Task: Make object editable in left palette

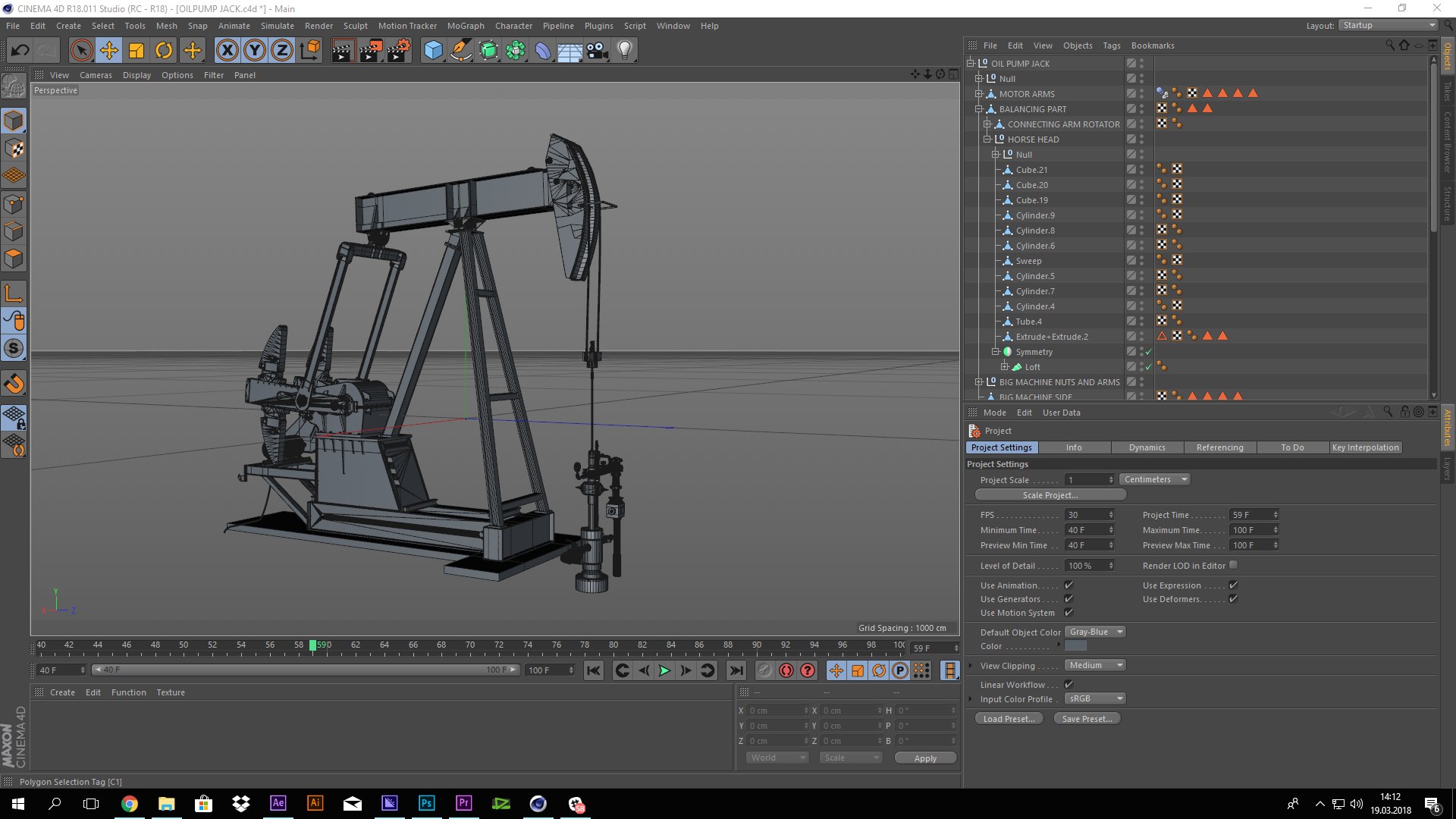Action: tap(14, 86)
